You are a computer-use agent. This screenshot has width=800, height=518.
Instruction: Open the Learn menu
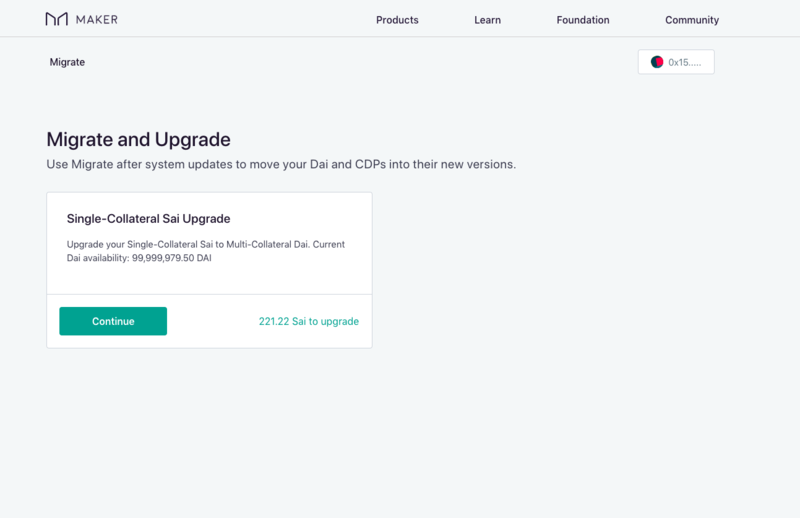(x=487, y=20)
